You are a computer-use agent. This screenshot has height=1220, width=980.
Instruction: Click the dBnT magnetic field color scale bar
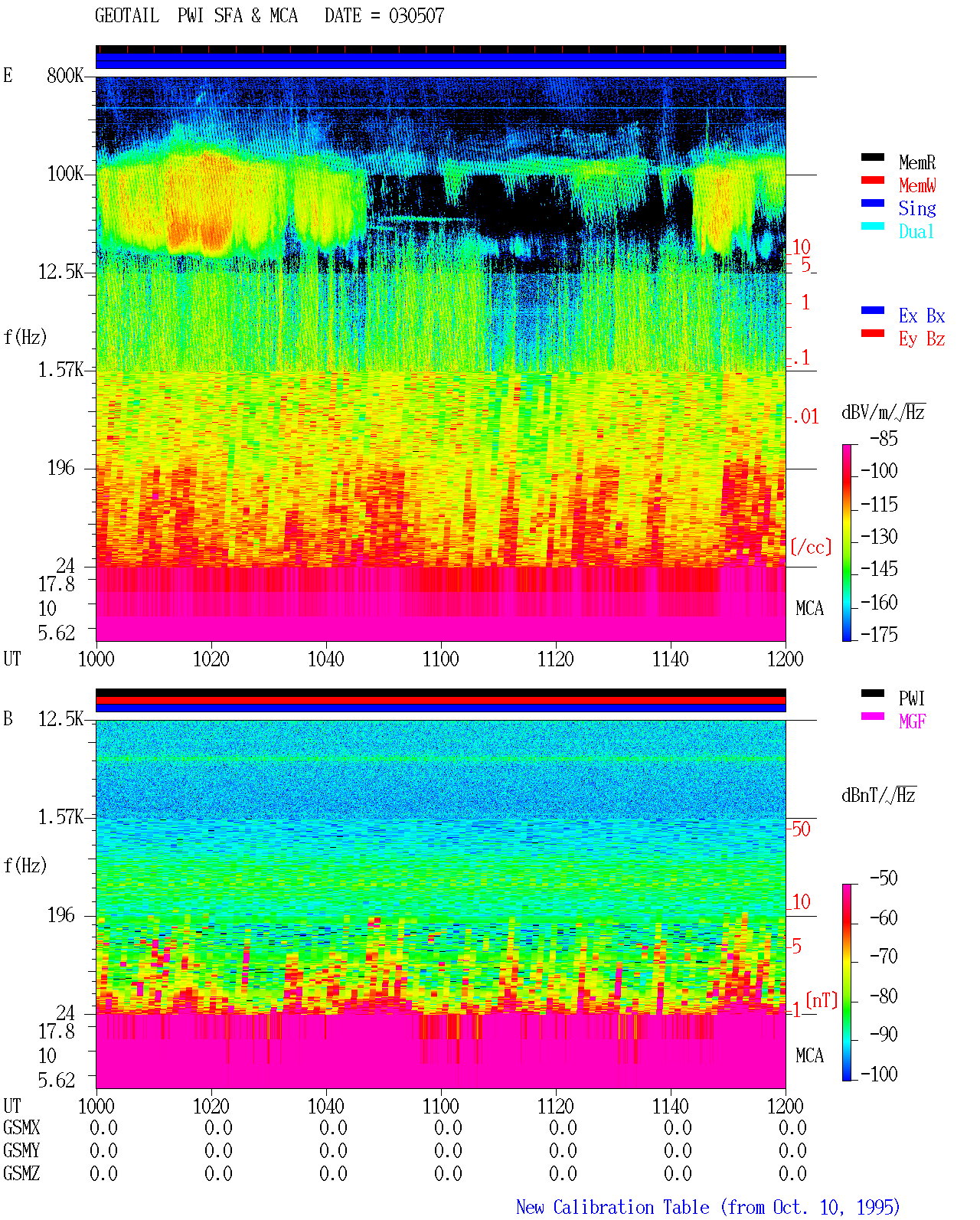point(847,983)
